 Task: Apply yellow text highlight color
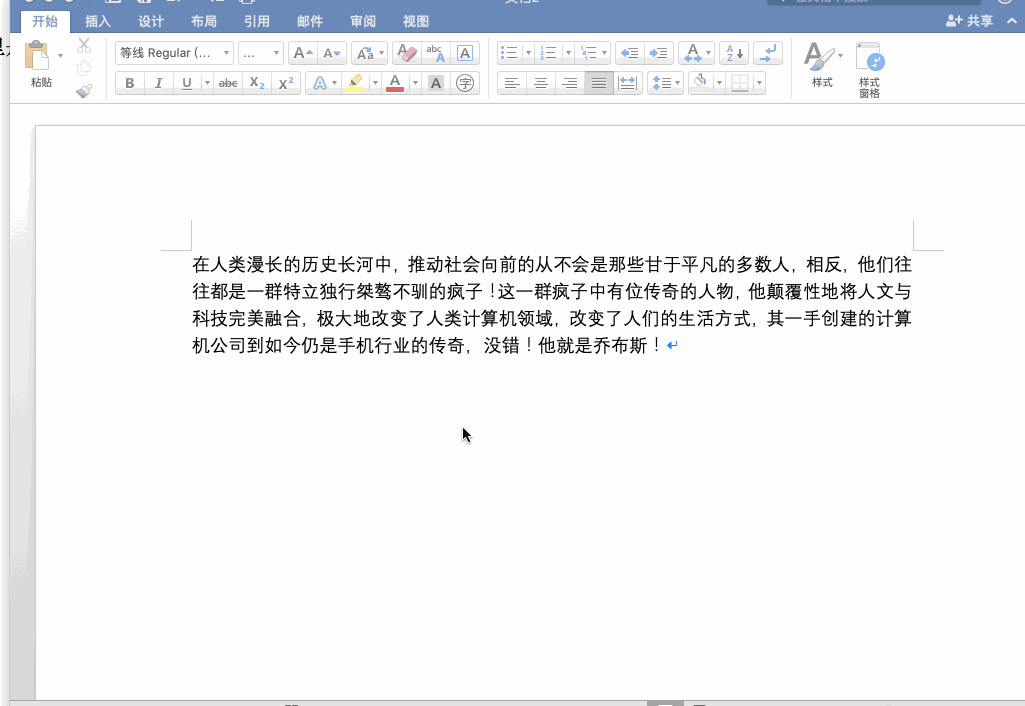(x=355, y=83)
